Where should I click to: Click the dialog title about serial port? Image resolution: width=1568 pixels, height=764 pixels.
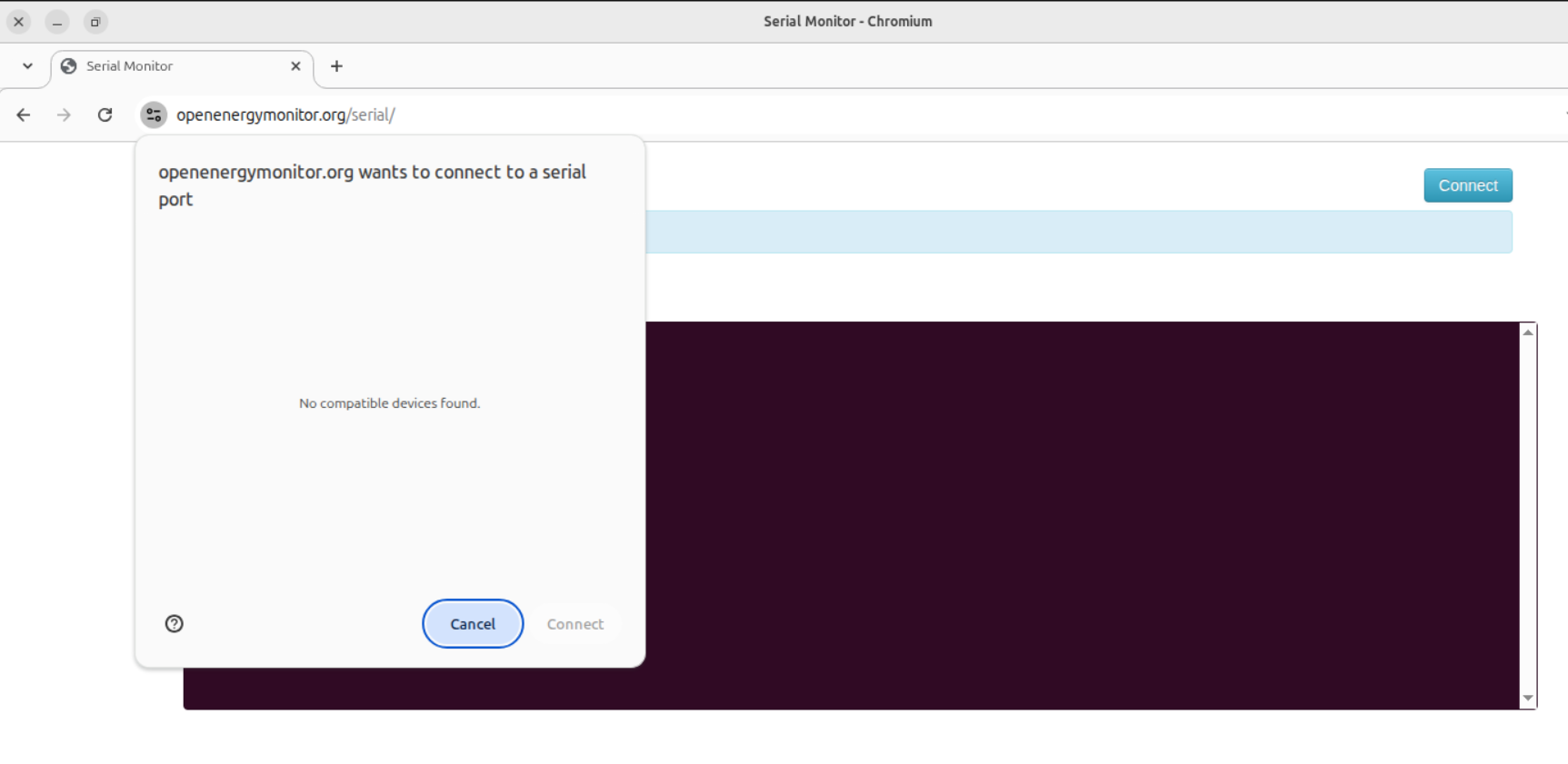[x=373, y=185]
